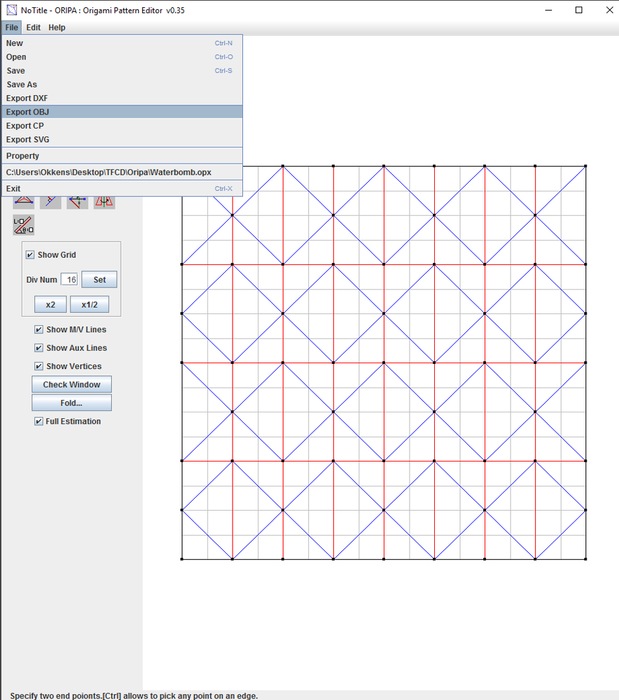Toggle the Full Estimation checkbox
Screen dimensions: 619x700
(39, 421)
